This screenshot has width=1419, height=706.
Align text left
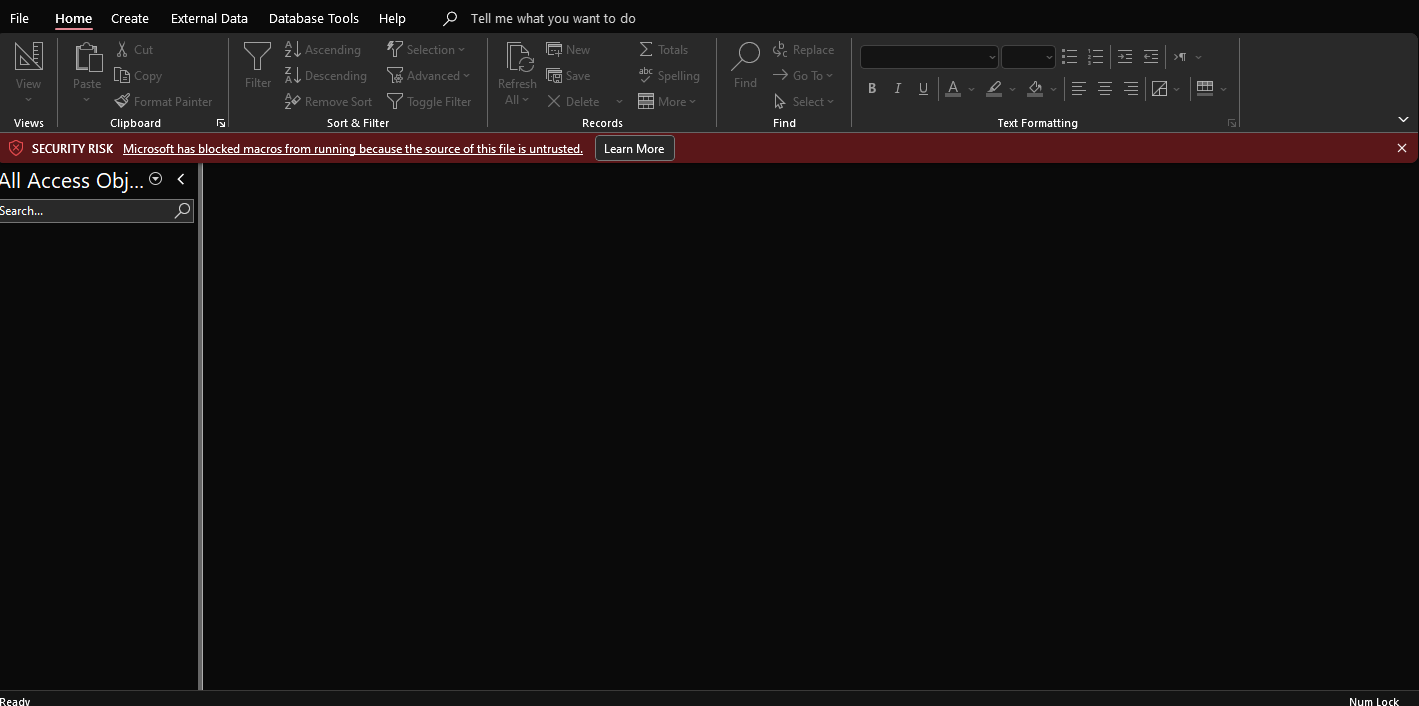pyautogui.click(x=1078, y=88)
